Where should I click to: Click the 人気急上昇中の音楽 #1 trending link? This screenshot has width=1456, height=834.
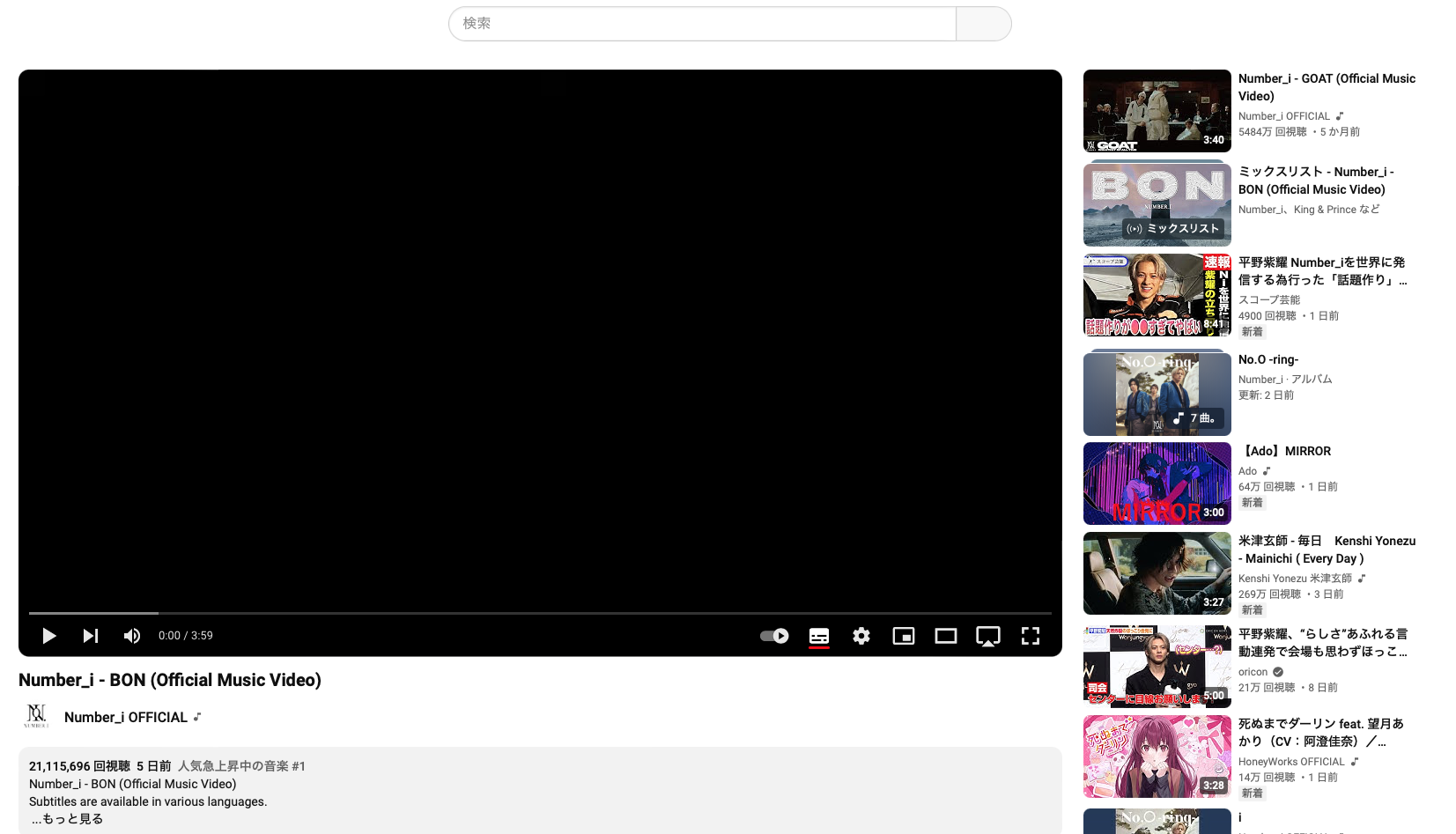pyautogui.click(x=241, y=766)
